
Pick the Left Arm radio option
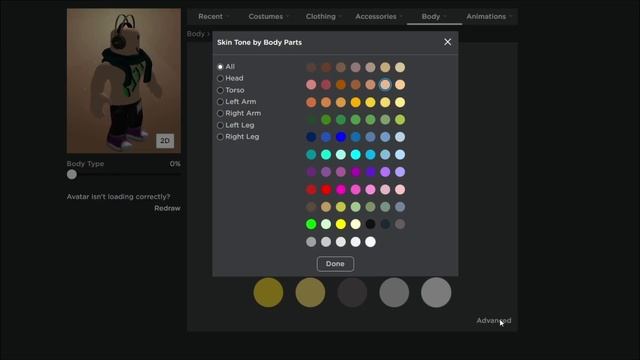[220, 102]
